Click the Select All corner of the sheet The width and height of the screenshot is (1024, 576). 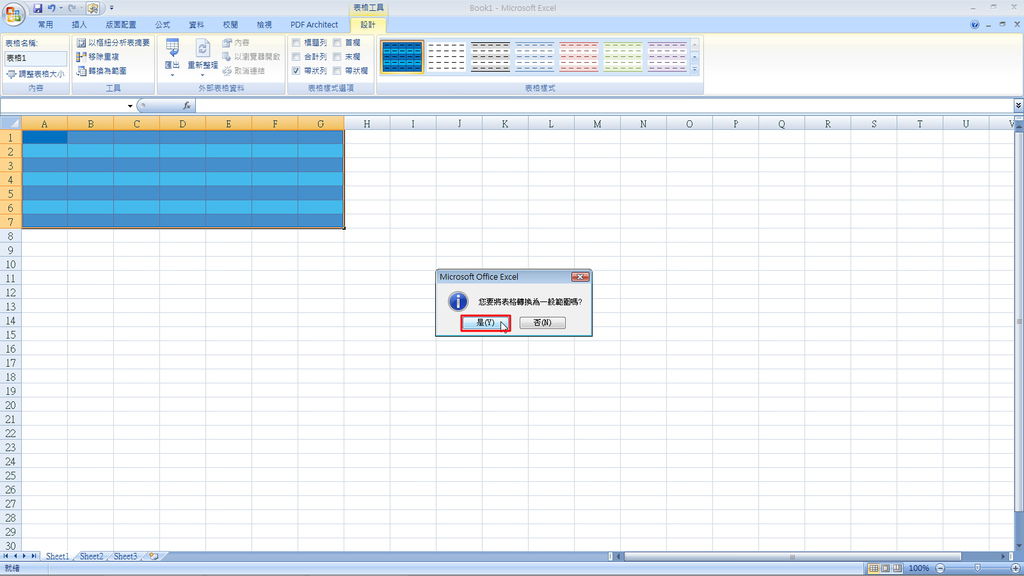point(10,123)
